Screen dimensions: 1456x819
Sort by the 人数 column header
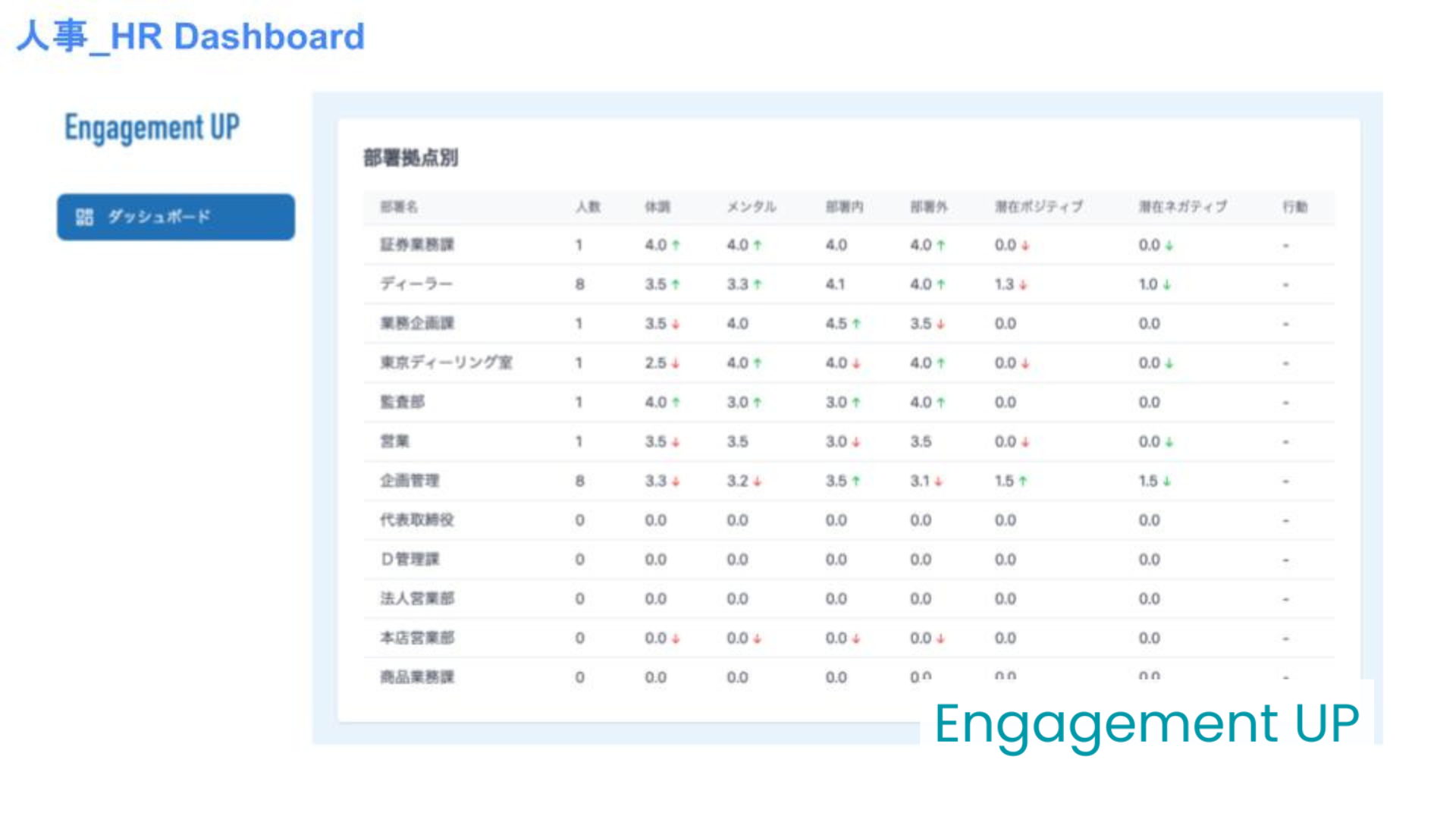588,207
